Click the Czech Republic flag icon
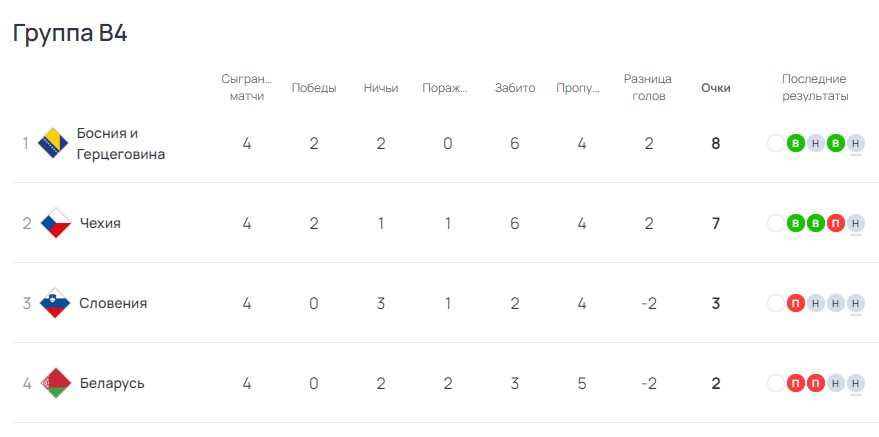Viewport: 879px width, 437px height. pos(56,223)
